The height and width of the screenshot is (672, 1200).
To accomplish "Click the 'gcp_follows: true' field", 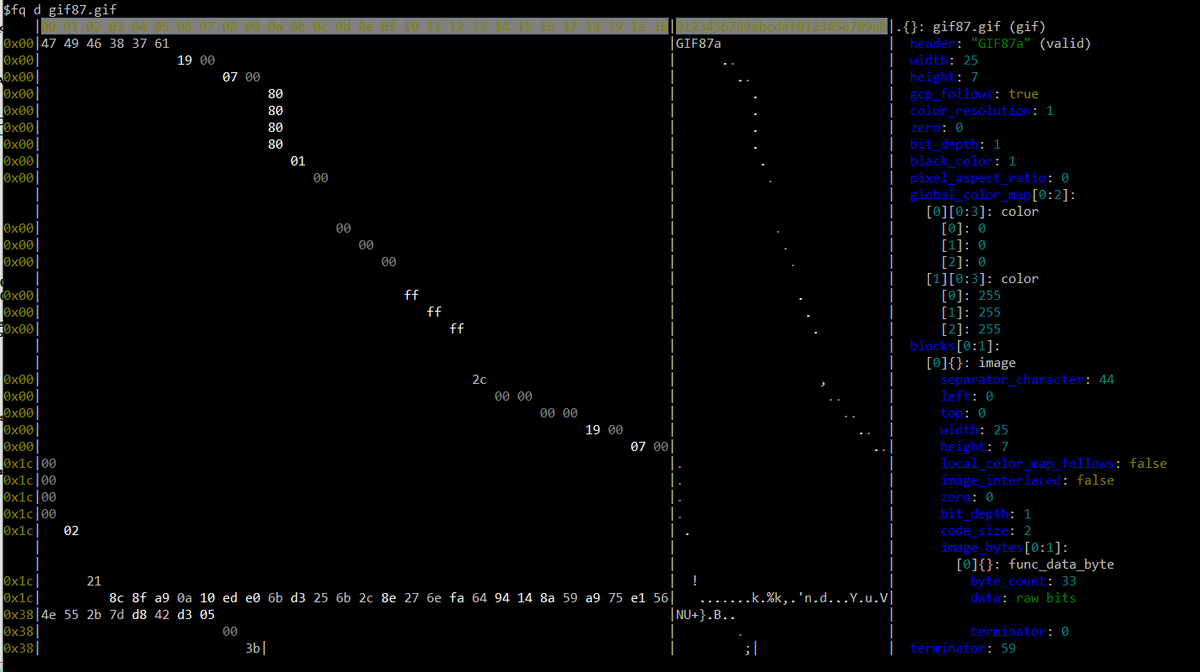I will click(974, 94).
